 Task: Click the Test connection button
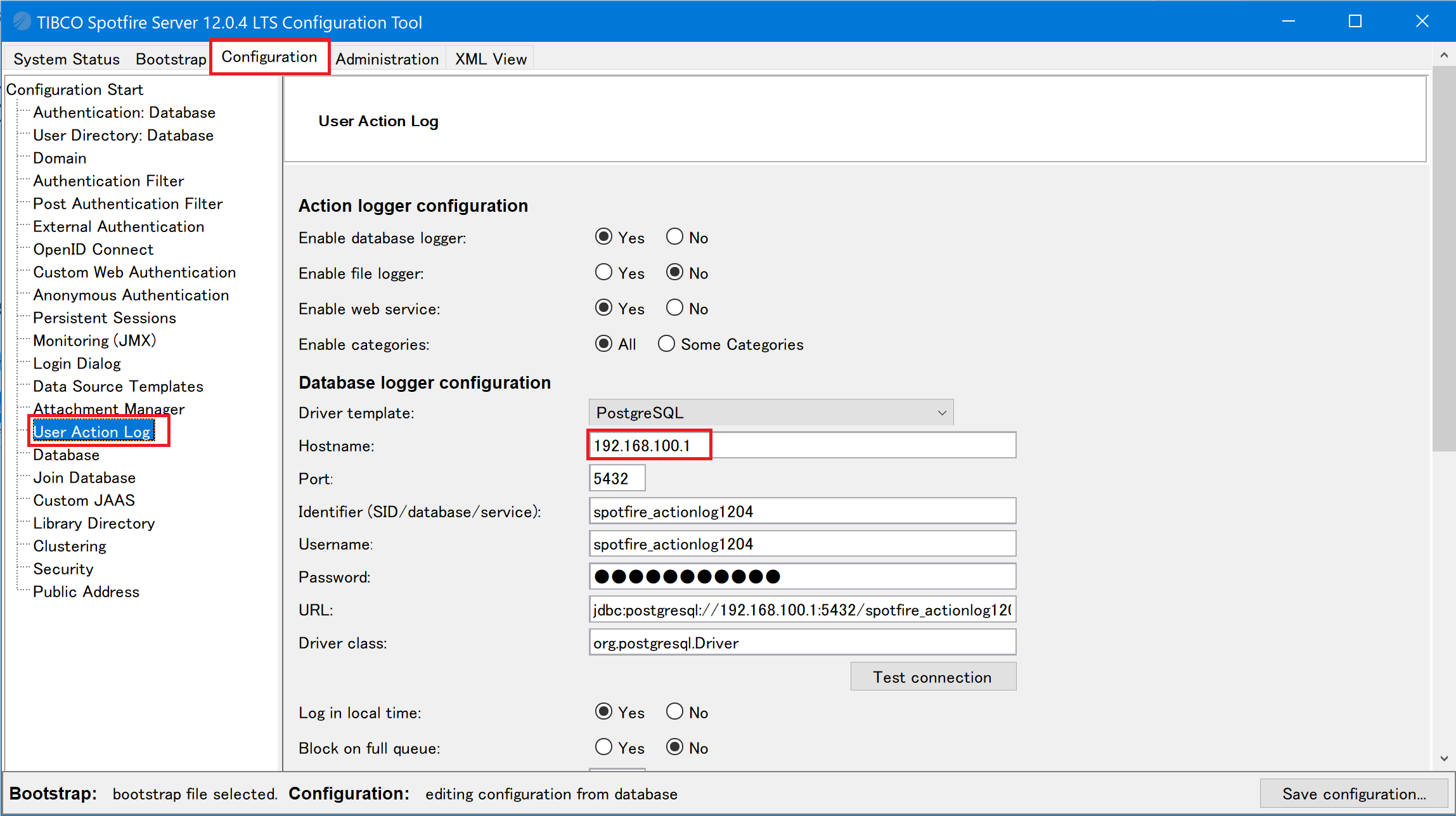coord(933,677)
